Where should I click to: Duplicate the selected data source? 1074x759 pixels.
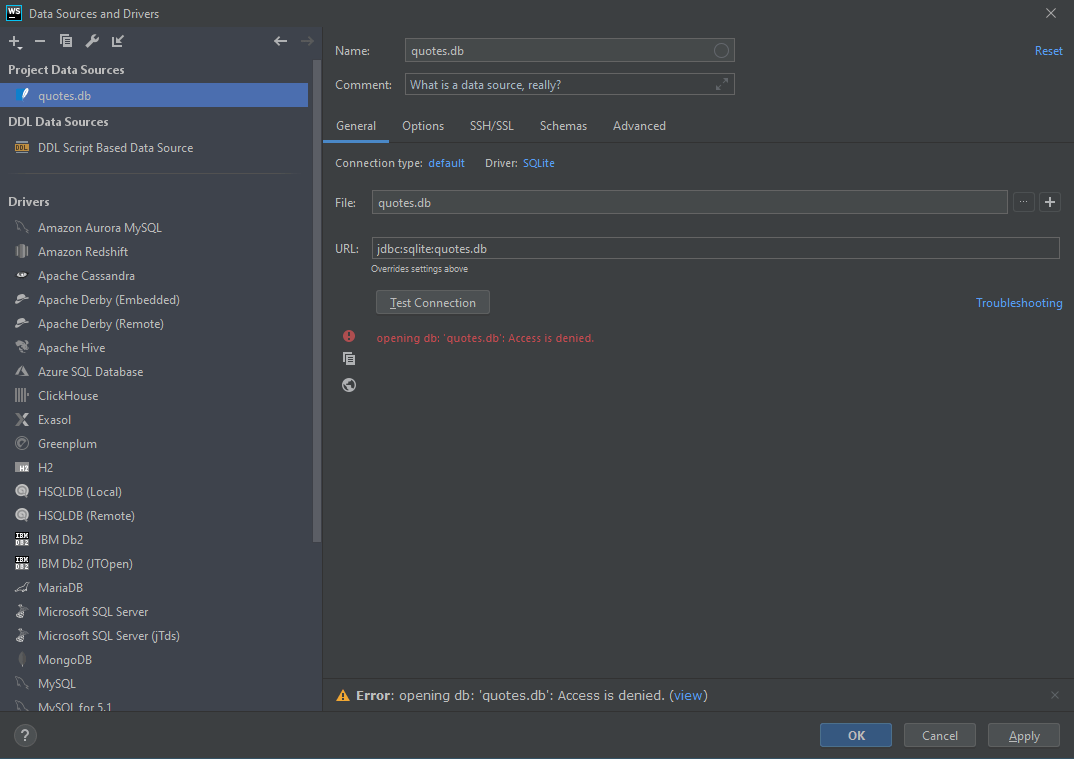[x=66, y=41]
